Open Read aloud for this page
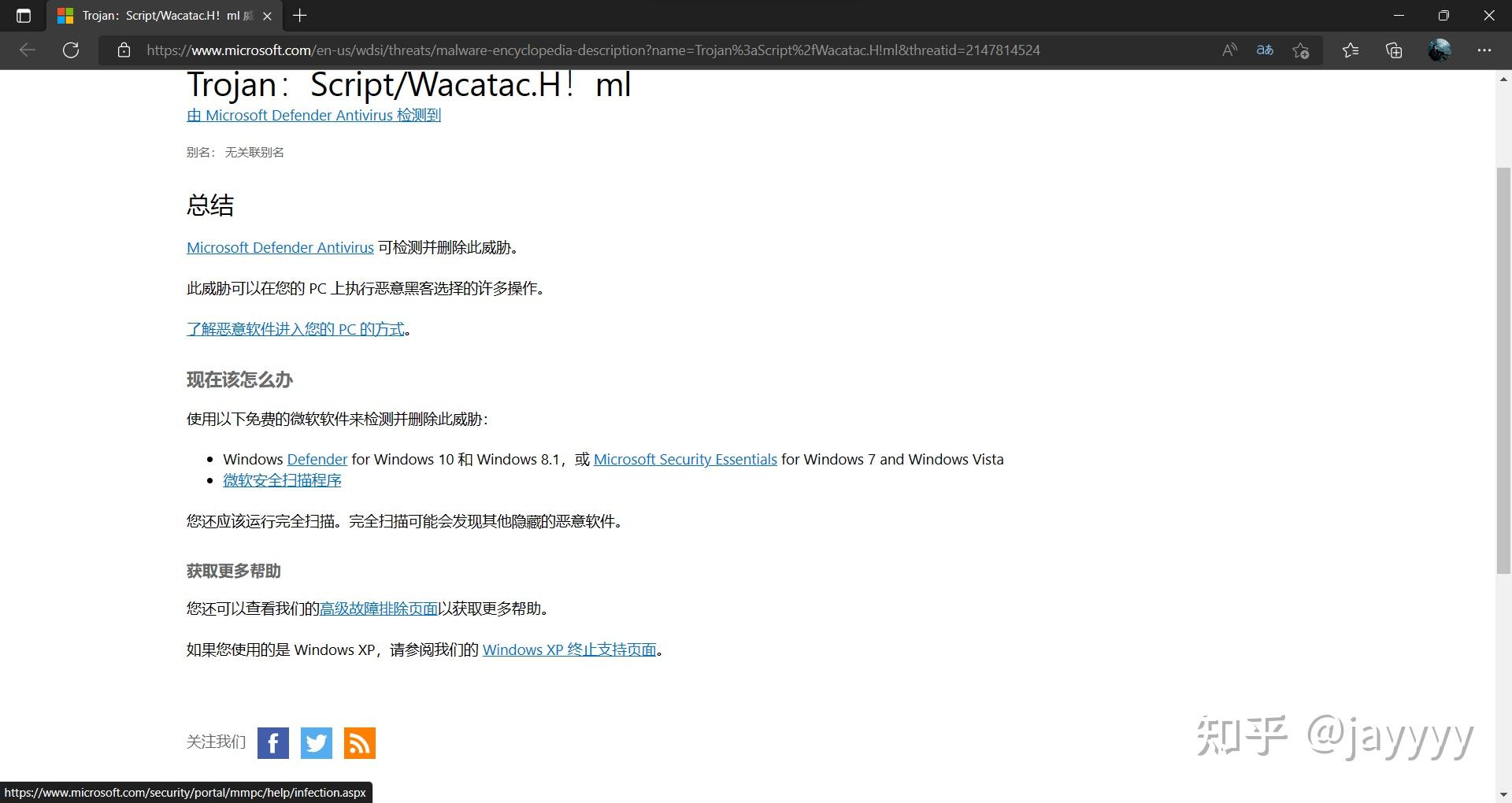This screenshot has width=1512, height=803. [x=1229, y=50]
